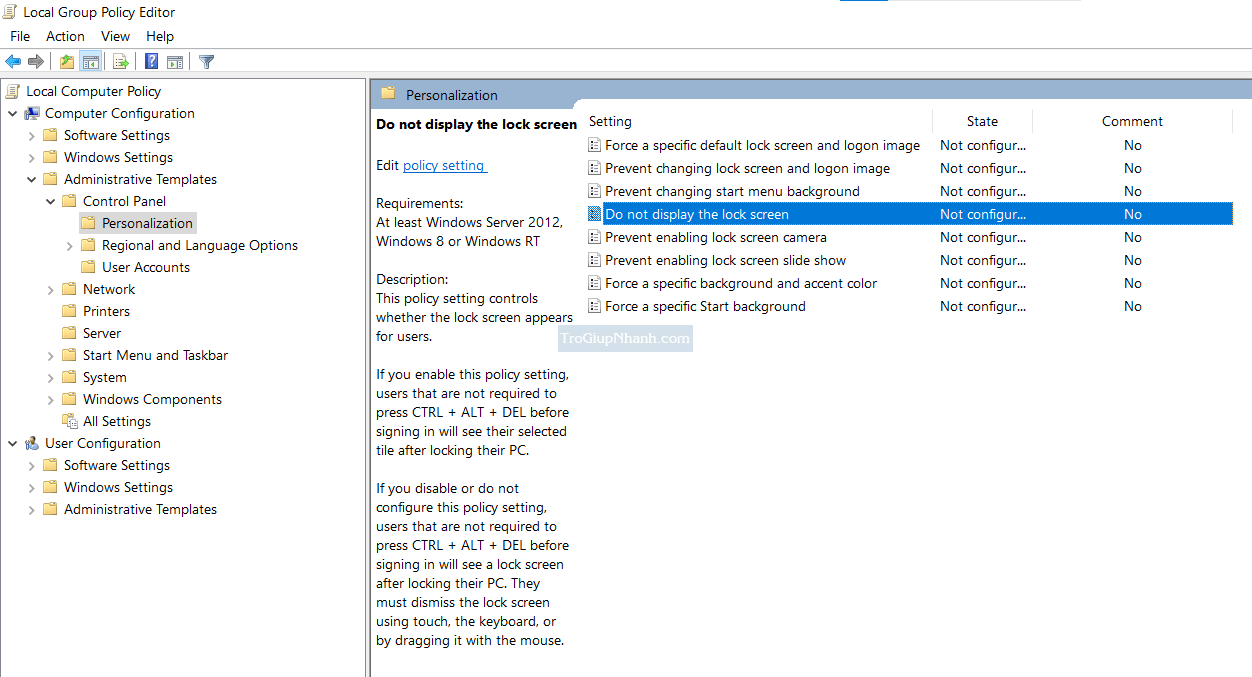The image size is (1252, 677).
Task: Select 'Prevent enabling lock screen camera' policy
Action: tap(715, 238)
